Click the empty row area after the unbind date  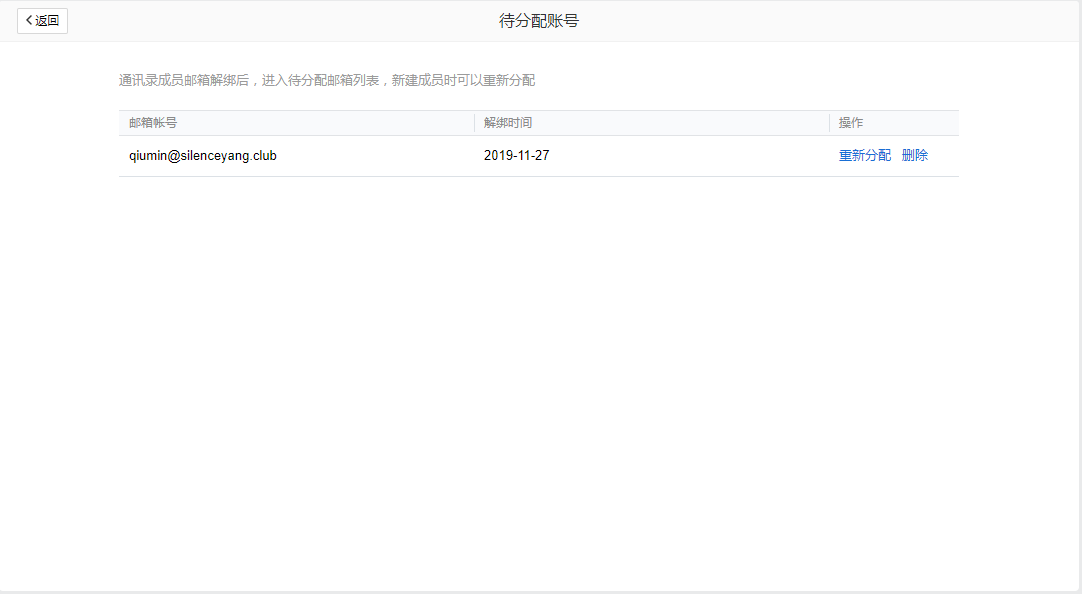pyautogui.click(x=690, y=156)
